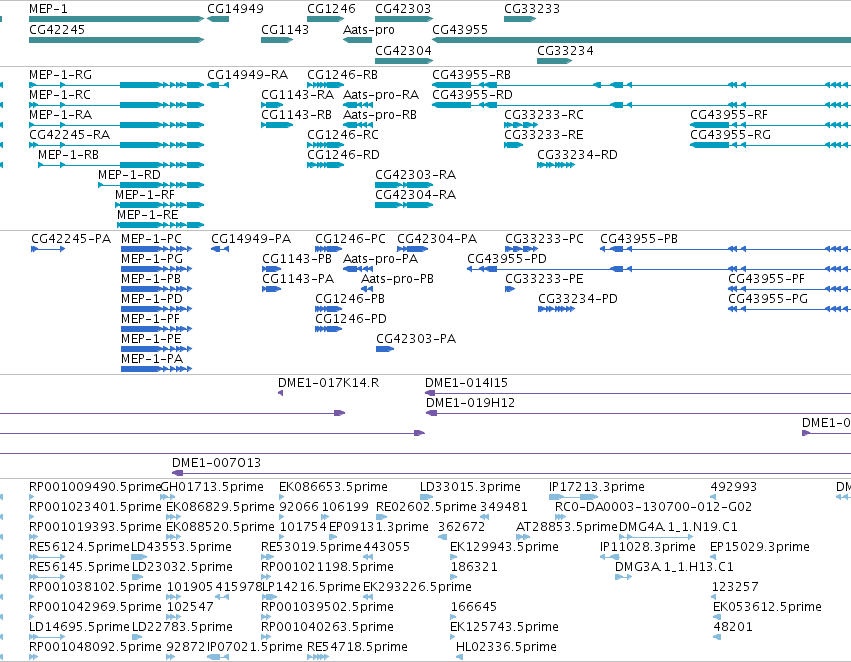Select EST label EP15029.3prime

760,547
